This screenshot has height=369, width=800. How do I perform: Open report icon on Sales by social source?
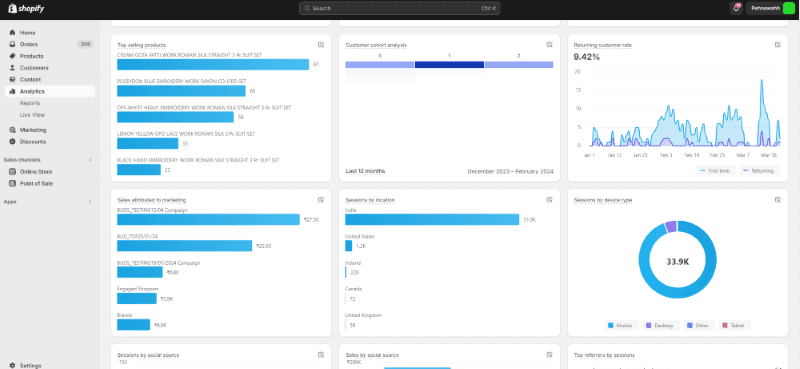pyautogui.click(x=549, y=355)
